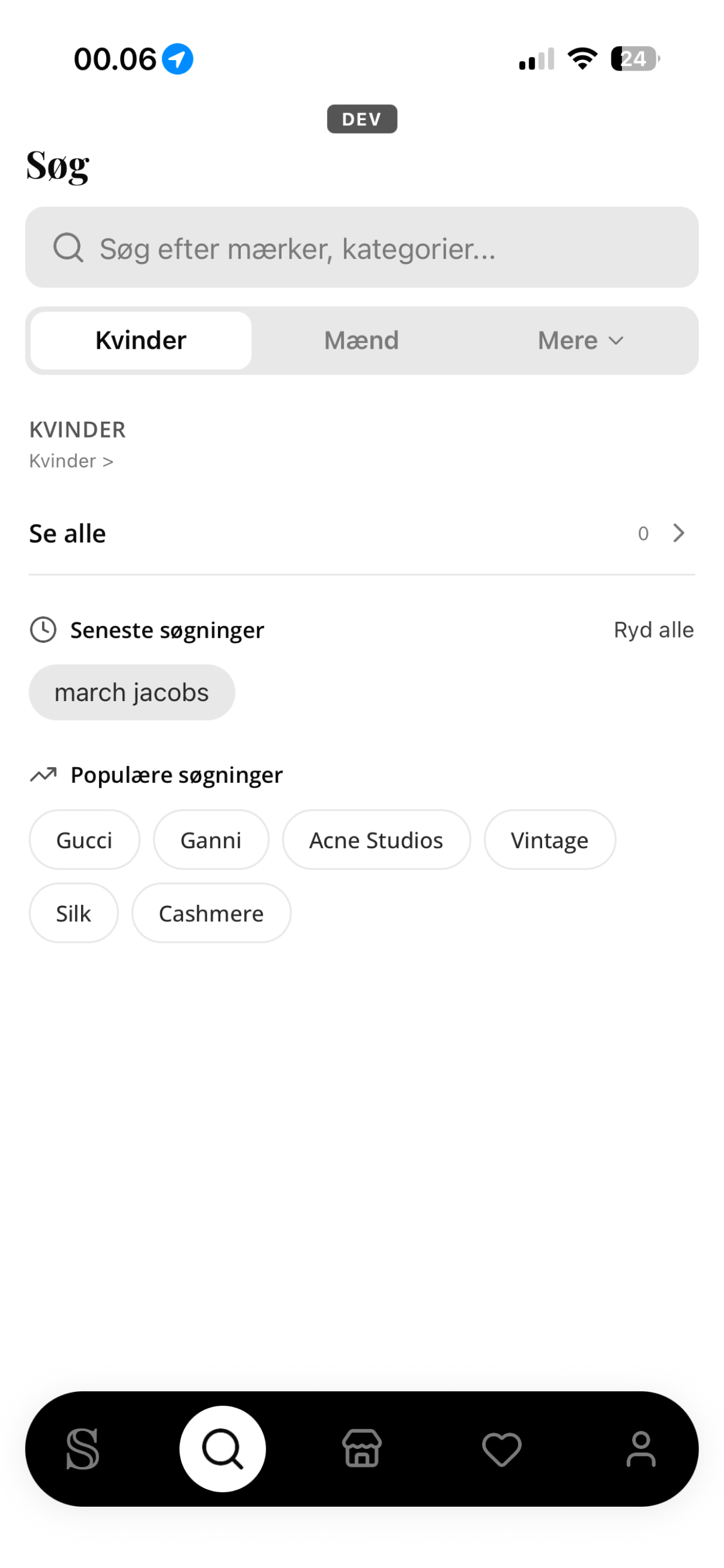Tap the search magnifier in bottom bar
Viewport: 724px width, 1568px height.
tap(223, 1448)
